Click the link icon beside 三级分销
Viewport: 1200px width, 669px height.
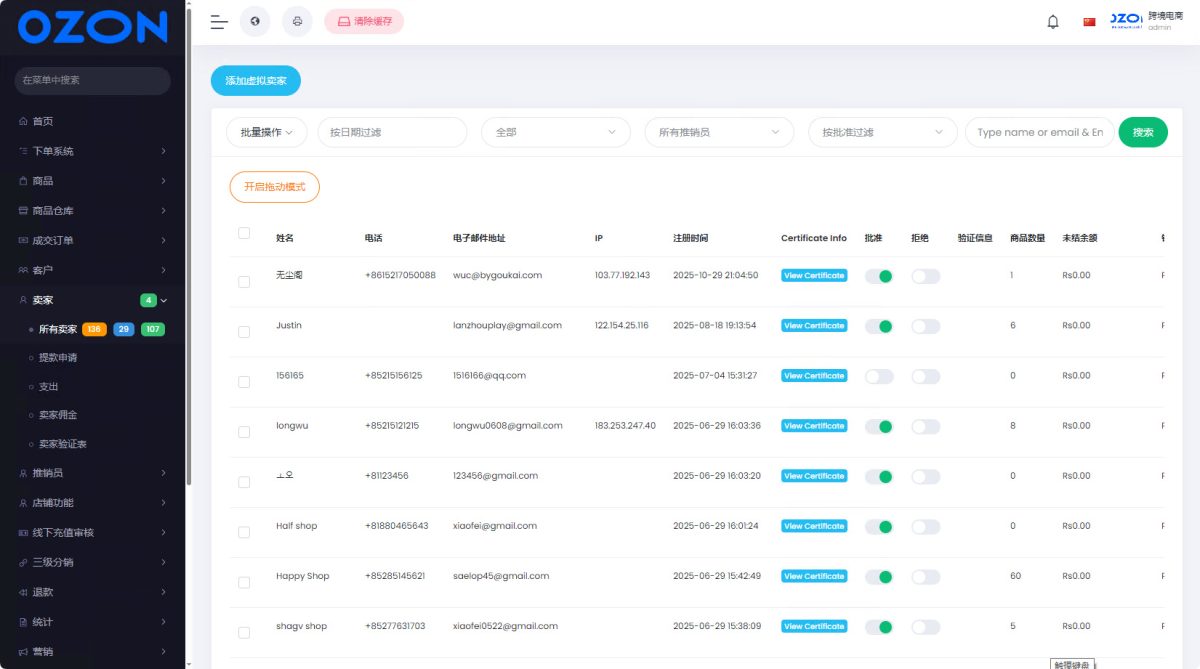(x=23, y=562)
